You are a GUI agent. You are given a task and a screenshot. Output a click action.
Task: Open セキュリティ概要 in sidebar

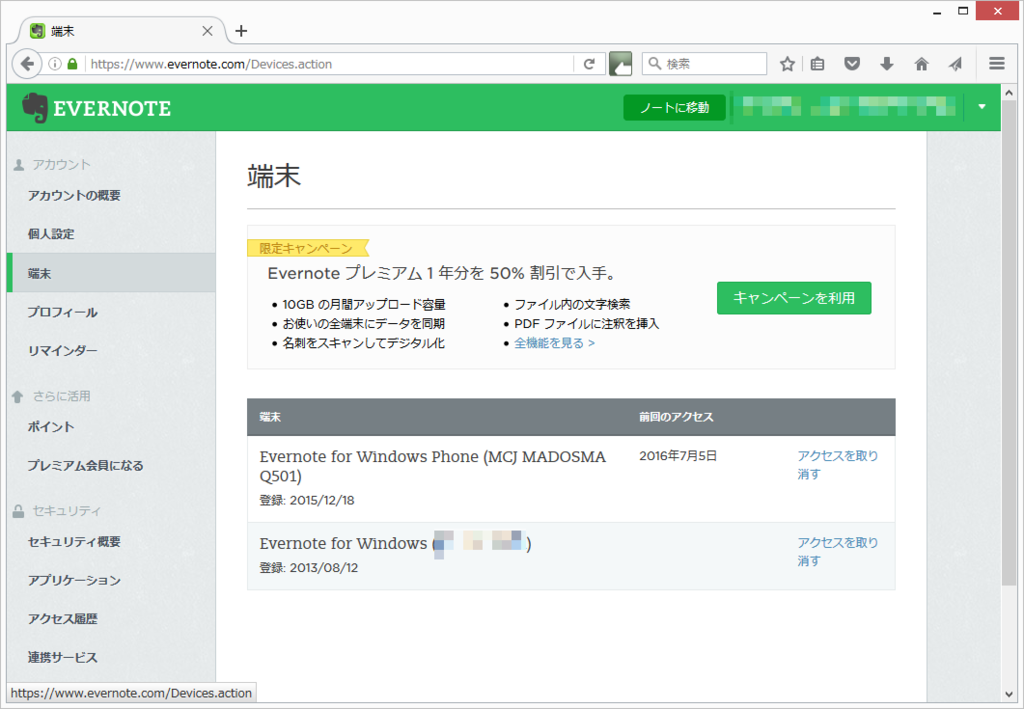click(74, 541)
